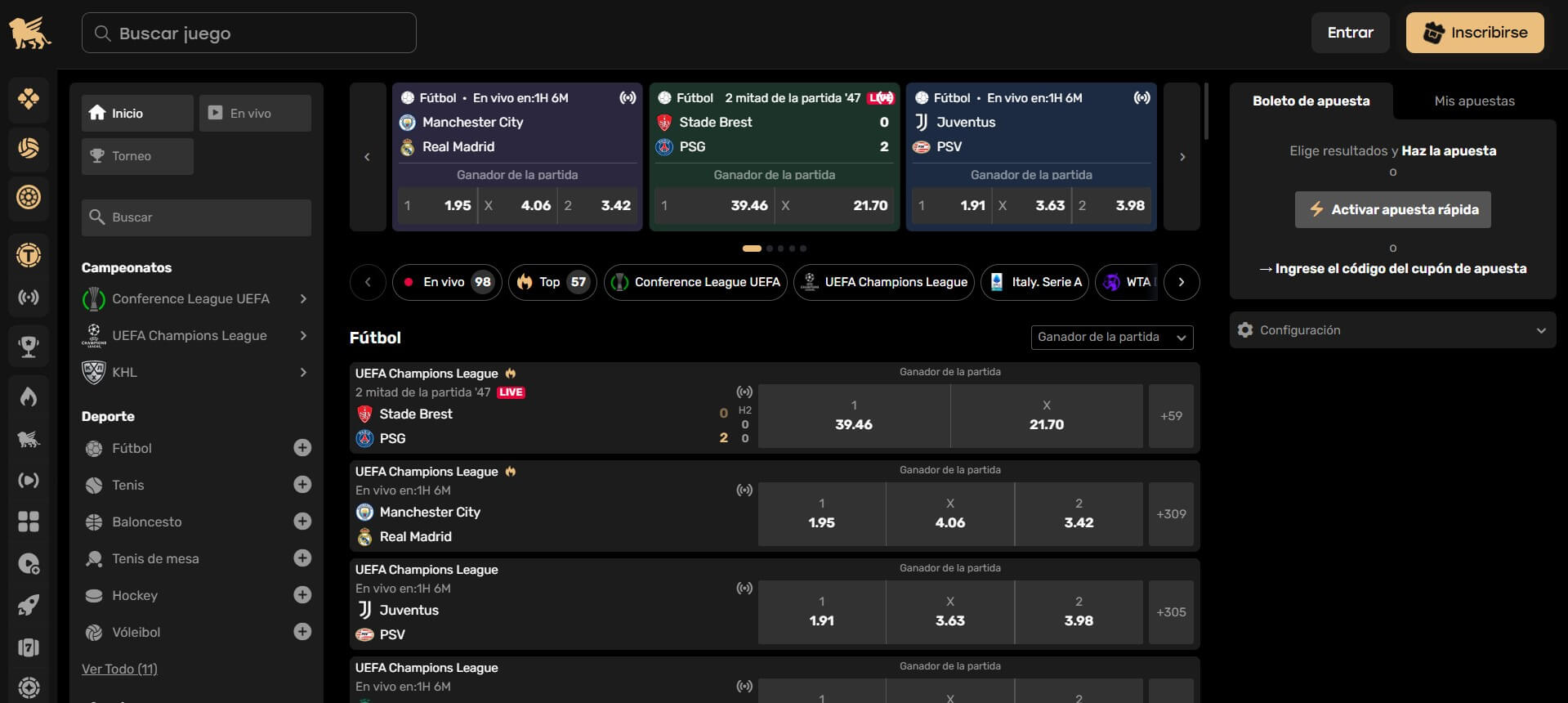Click the live stream icon on Manchester City card

coord(628,98)
